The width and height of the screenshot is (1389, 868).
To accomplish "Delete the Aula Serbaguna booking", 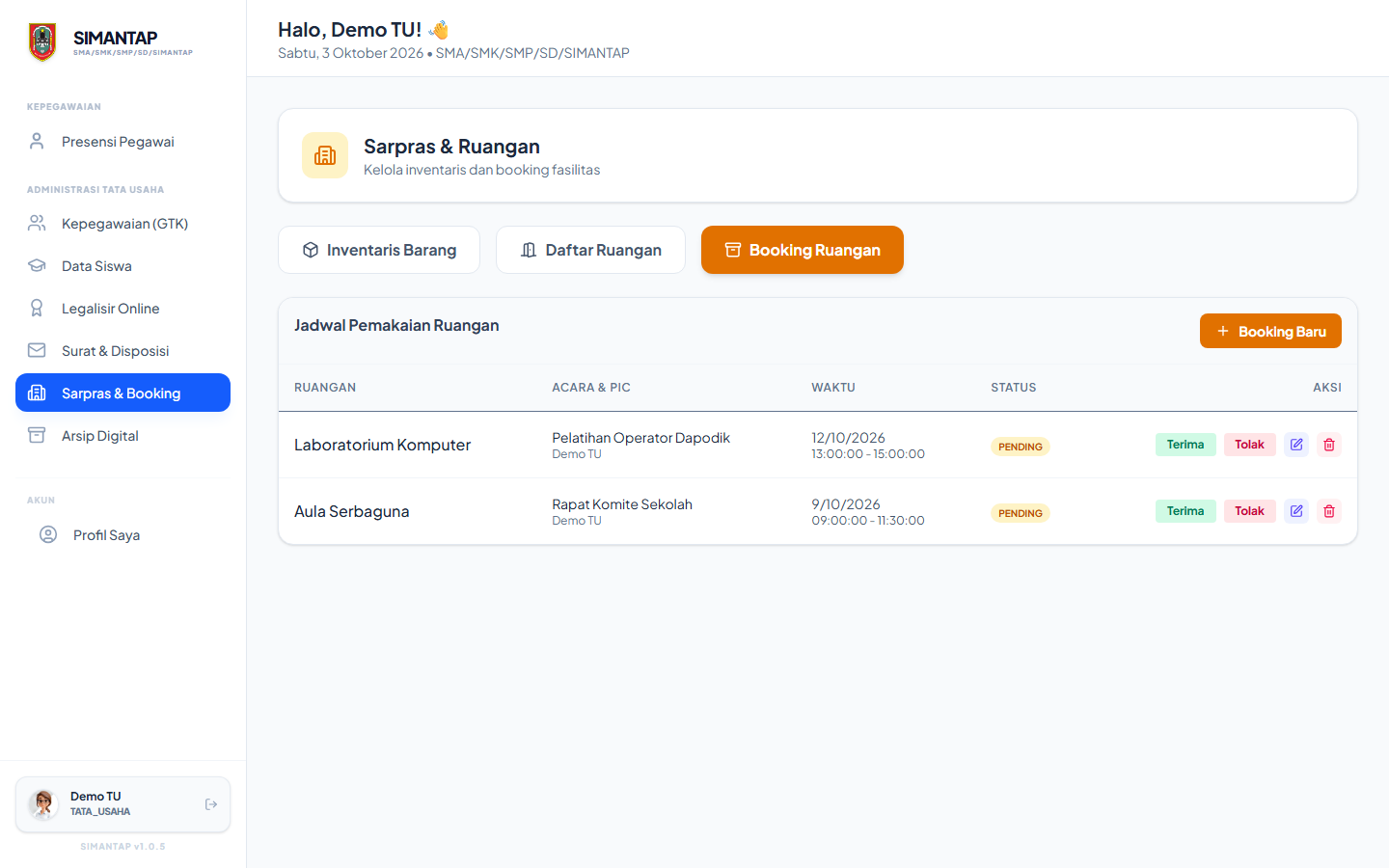I will pos(1329,511).
